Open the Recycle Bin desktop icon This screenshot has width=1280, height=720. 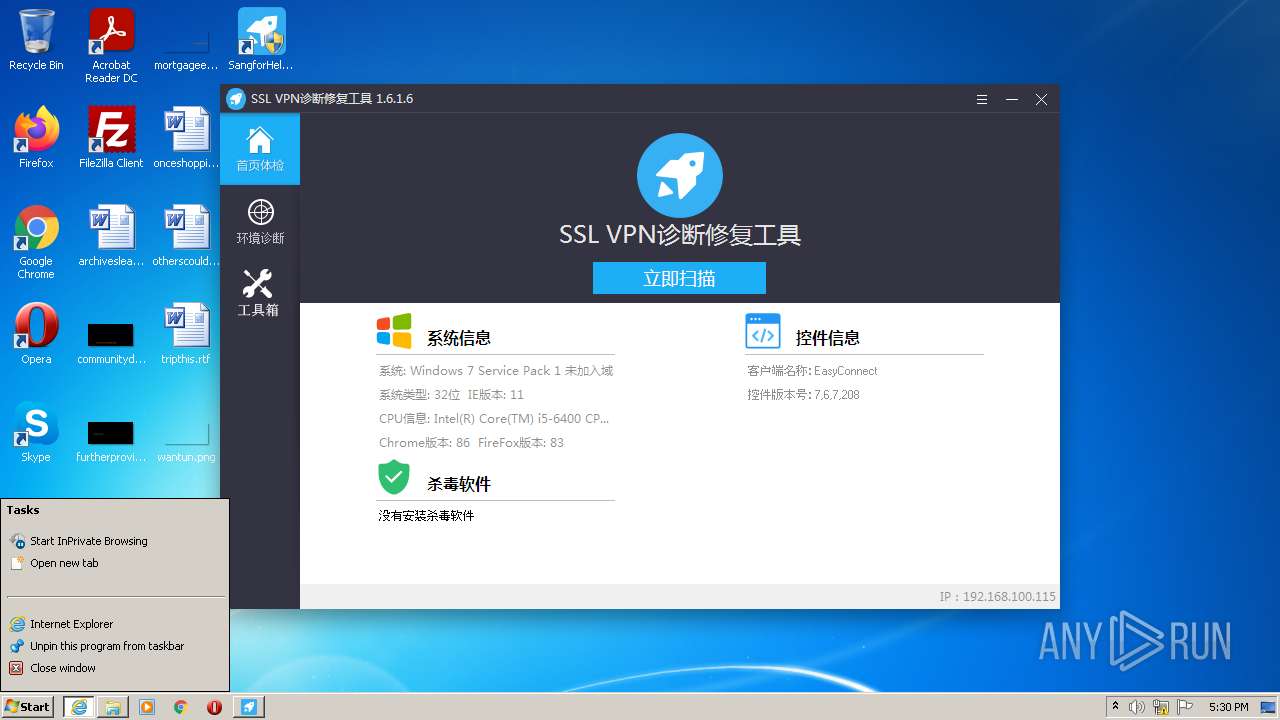(36, 40)
